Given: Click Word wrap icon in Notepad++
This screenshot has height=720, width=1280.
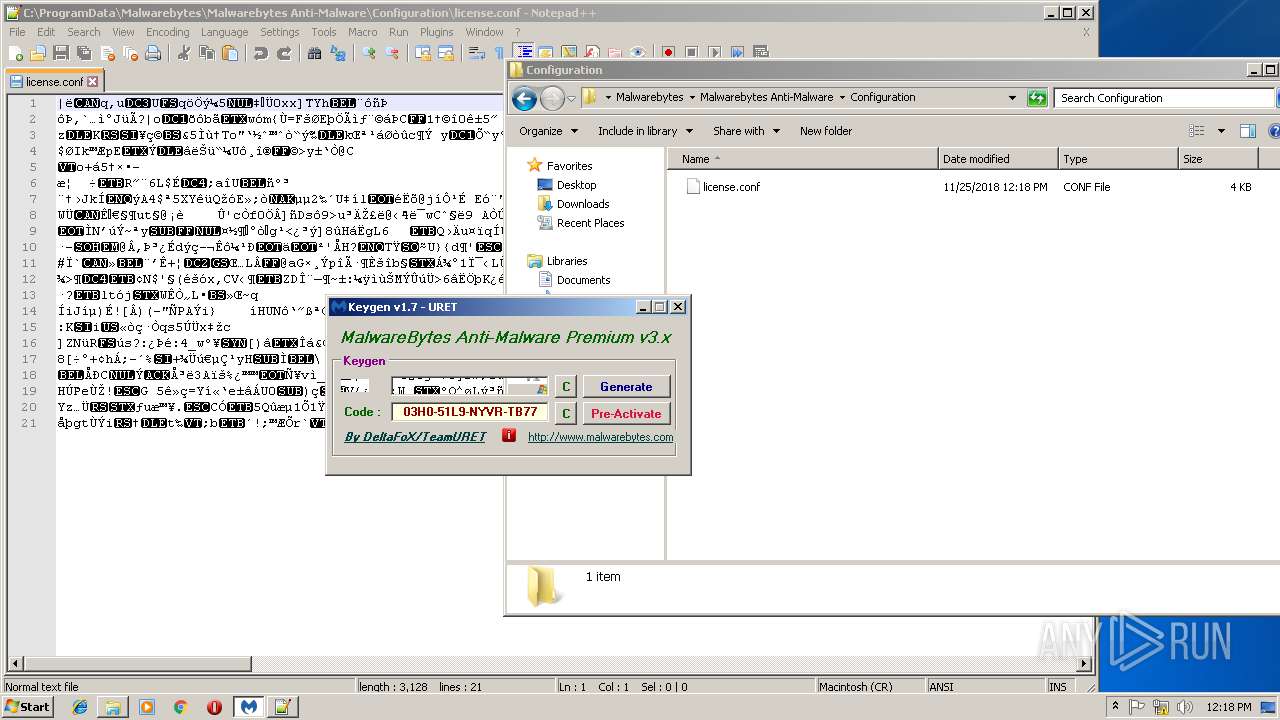Looking at the screenshot, I should (x=477, y=53).
